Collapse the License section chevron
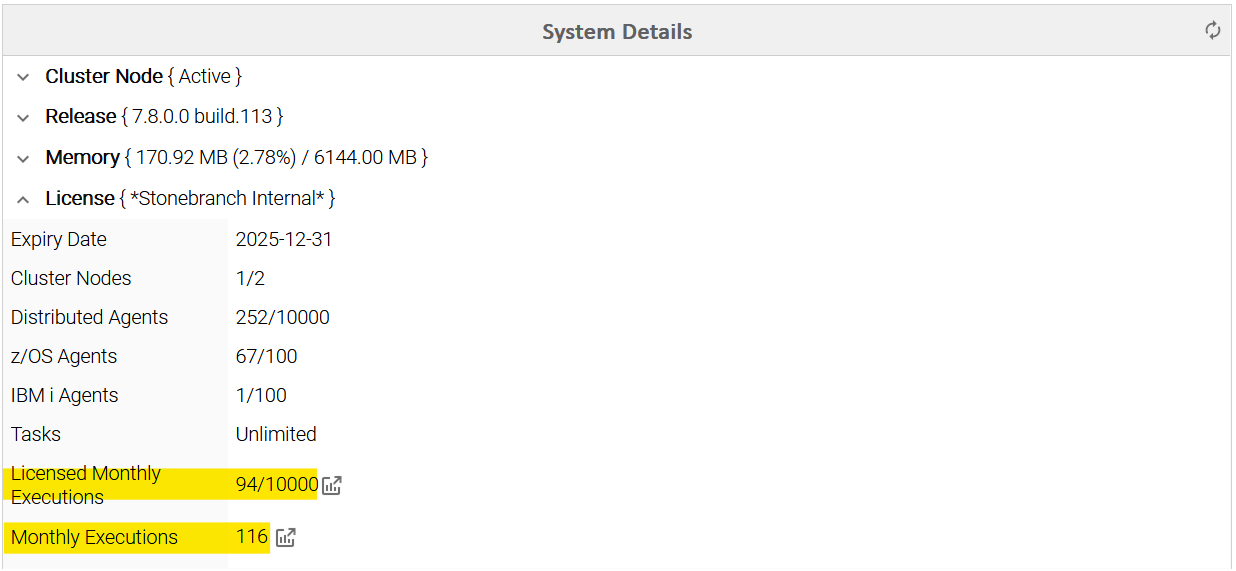Viewport: 1236px width, 571px height. [x=24, y=200]
